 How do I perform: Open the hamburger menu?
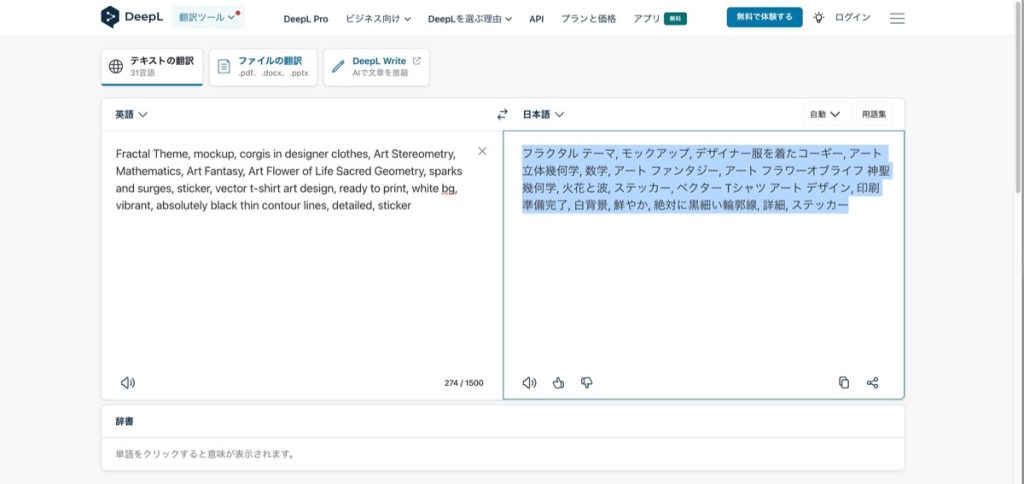click(x=897, y=18)
